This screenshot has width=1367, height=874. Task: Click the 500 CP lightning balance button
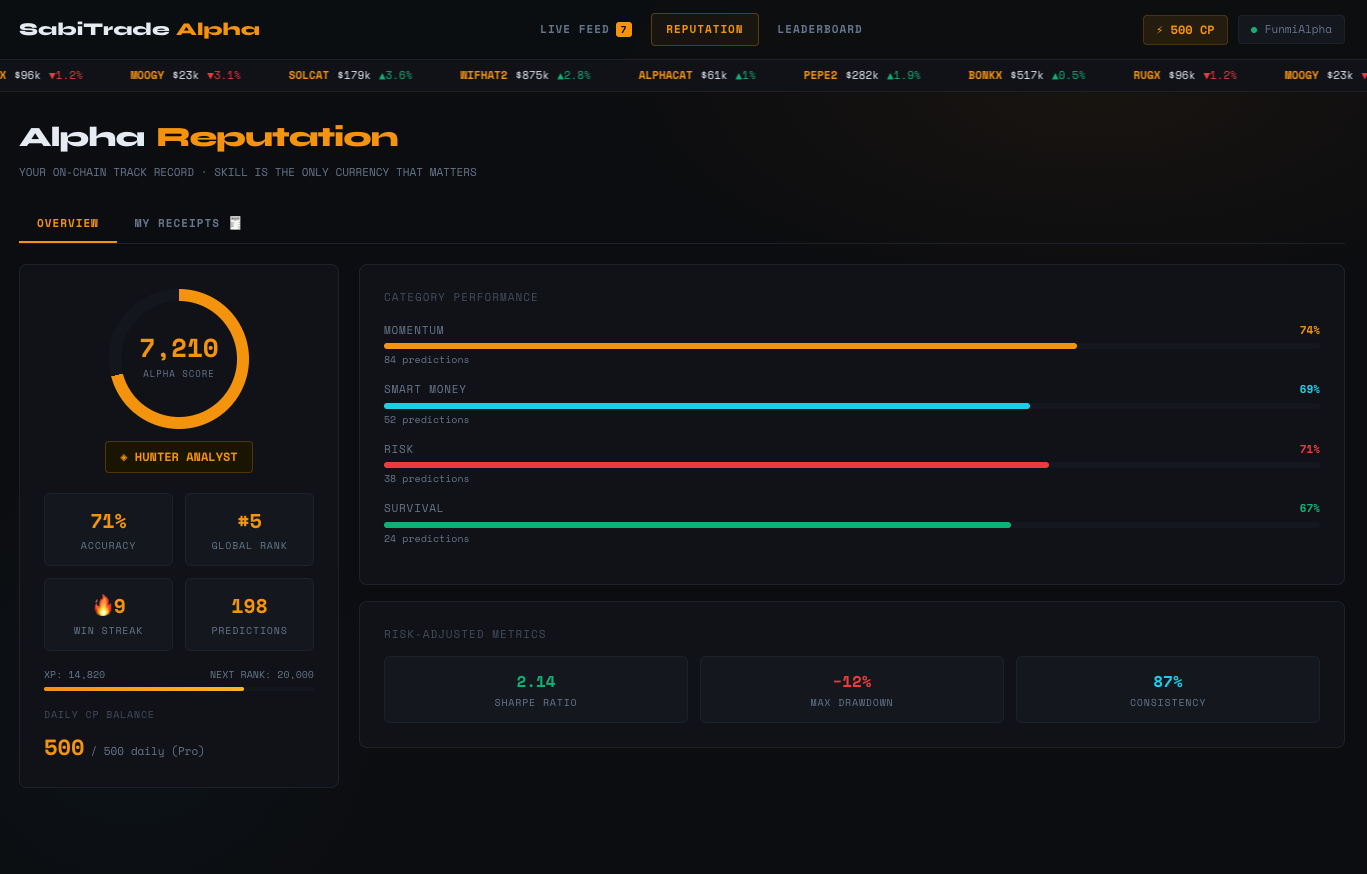[x=1184, y=30]
